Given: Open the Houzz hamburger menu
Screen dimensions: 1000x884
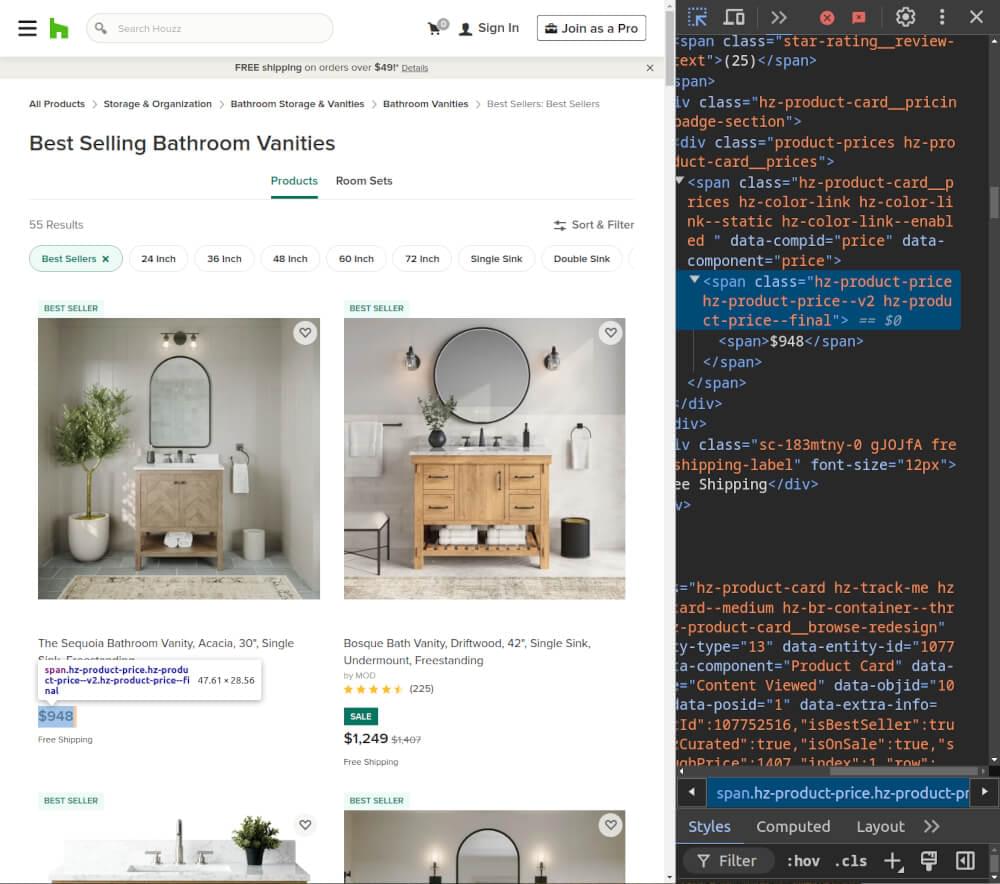Looking at the screenshot, I should coord(27,28).
